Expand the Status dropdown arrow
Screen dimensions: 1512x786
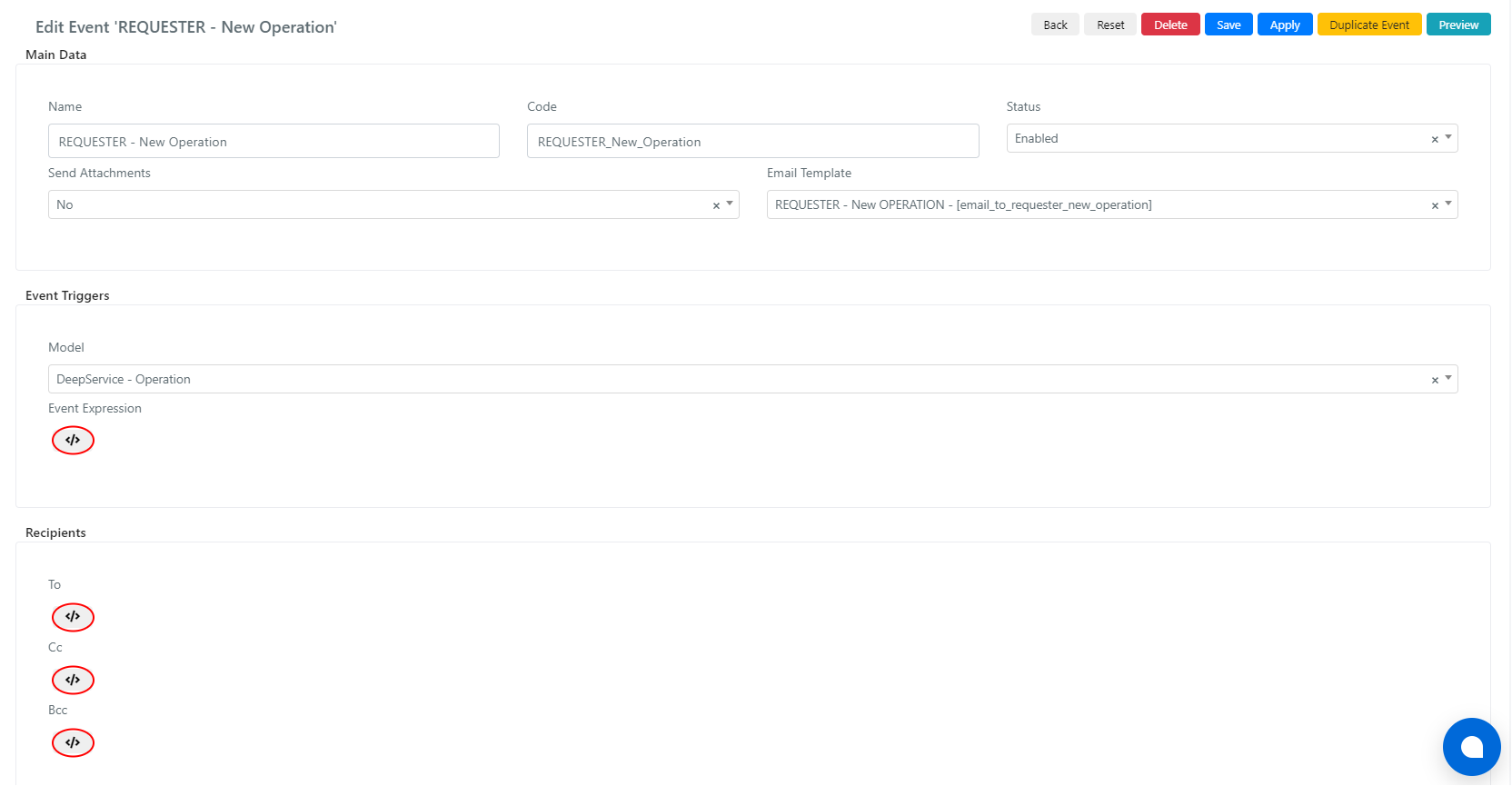click(1448, 137)
